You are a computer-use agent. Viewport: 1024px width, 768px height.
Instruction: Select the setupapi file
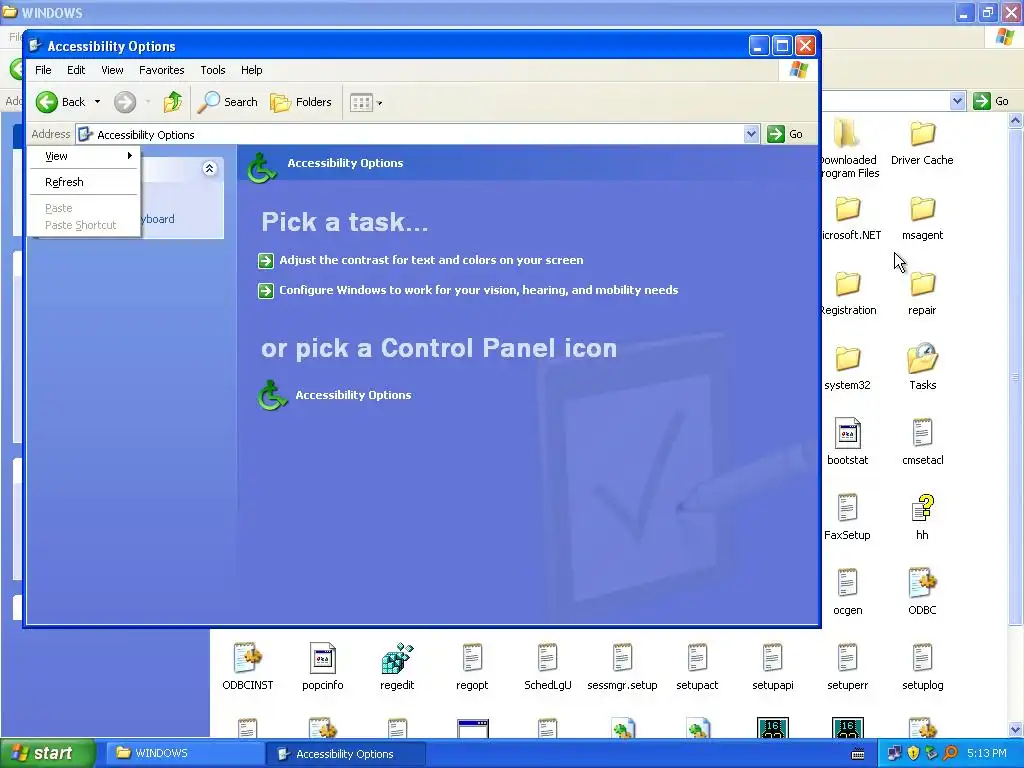point(773,667)
